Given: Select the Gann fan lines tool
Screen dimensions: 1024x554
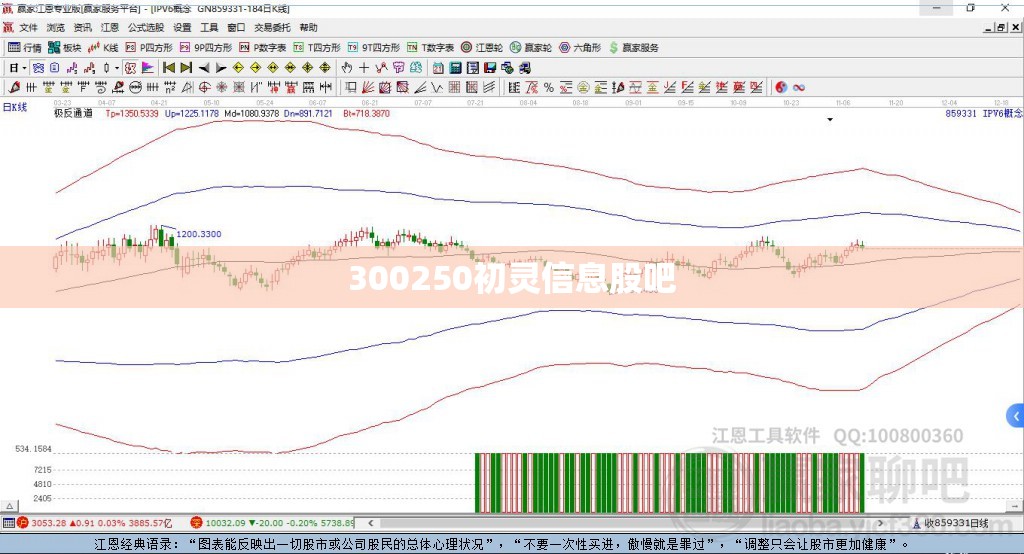Looking at the screenshot, I should click(368, 88).
